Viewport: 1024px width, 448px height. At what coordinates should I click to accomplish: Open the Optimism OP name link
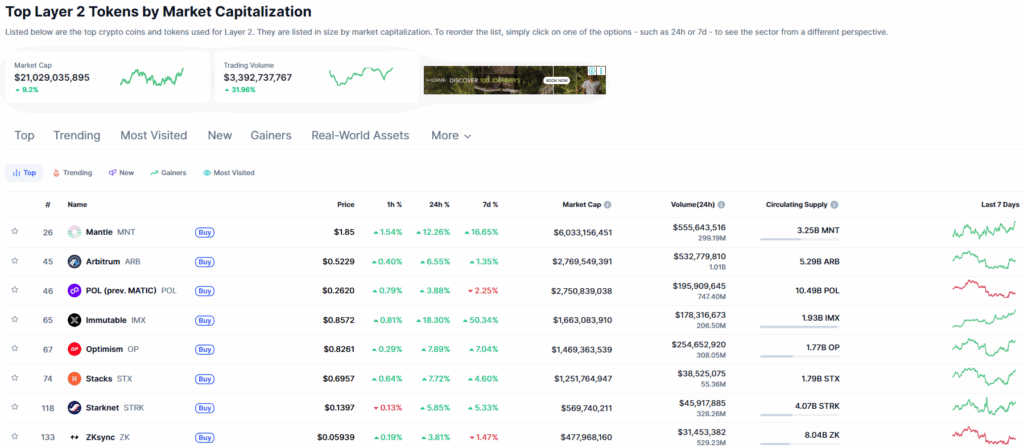112,349
